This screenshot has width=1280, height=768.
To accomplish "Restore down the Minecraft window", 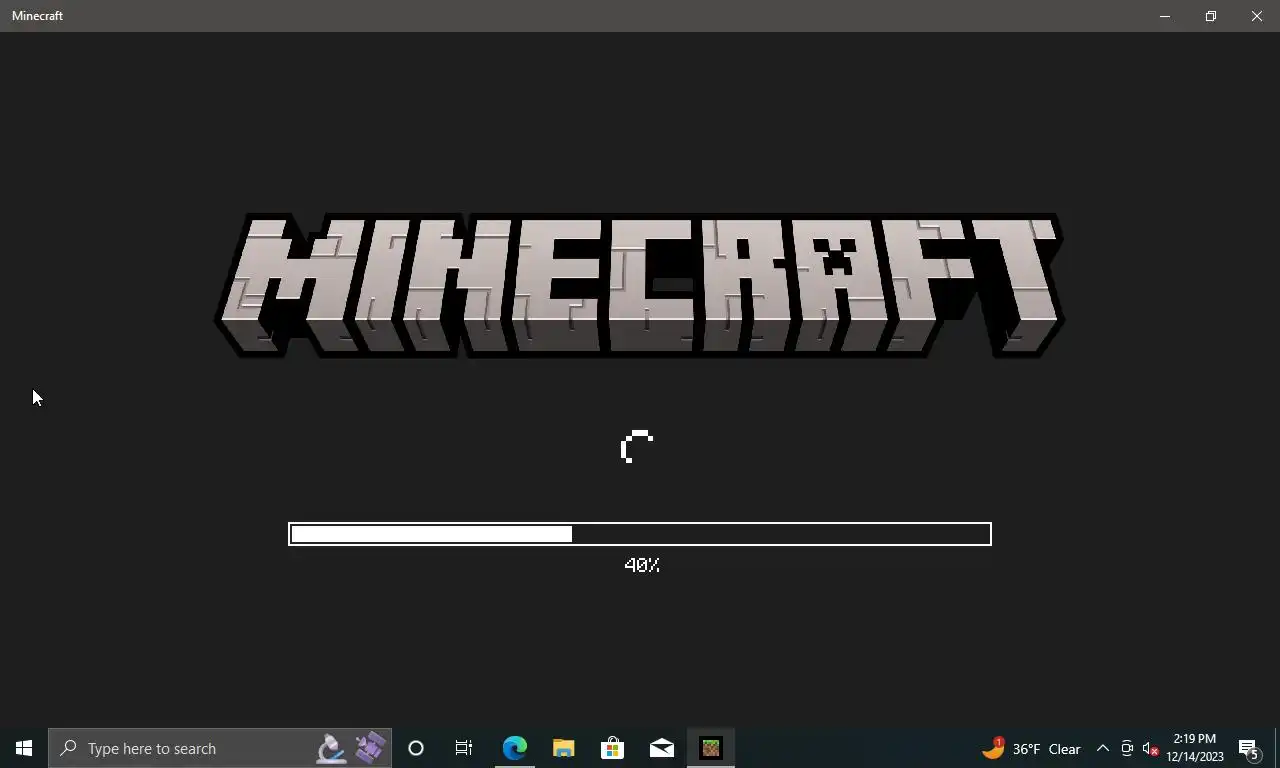I will tap(1210, 16).
